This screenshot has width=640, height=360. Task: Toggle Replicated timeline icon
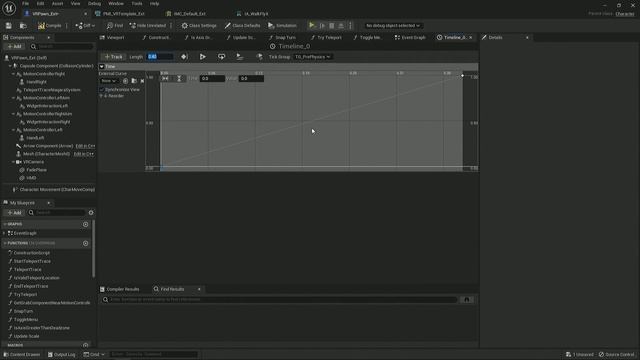click(240, 57)
